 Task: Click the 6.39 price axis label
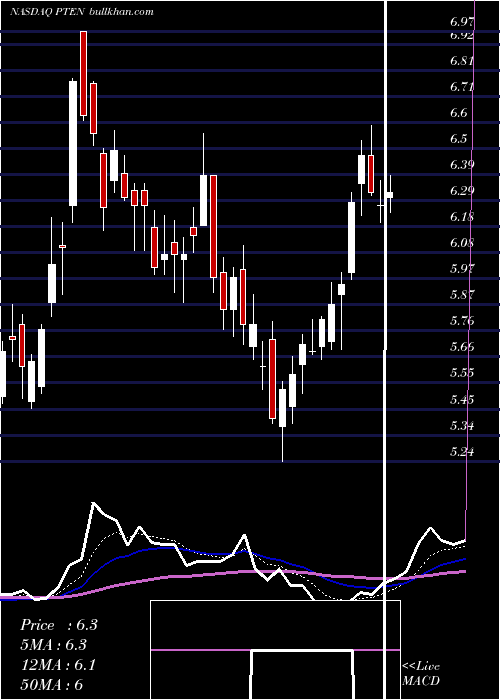[x=462, y=165]
